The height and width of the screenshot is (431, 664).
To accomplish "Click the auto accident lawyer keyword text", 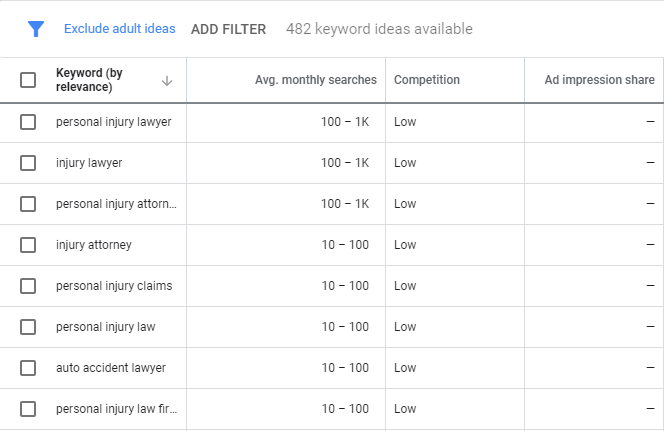I will (x=111, y=368).
